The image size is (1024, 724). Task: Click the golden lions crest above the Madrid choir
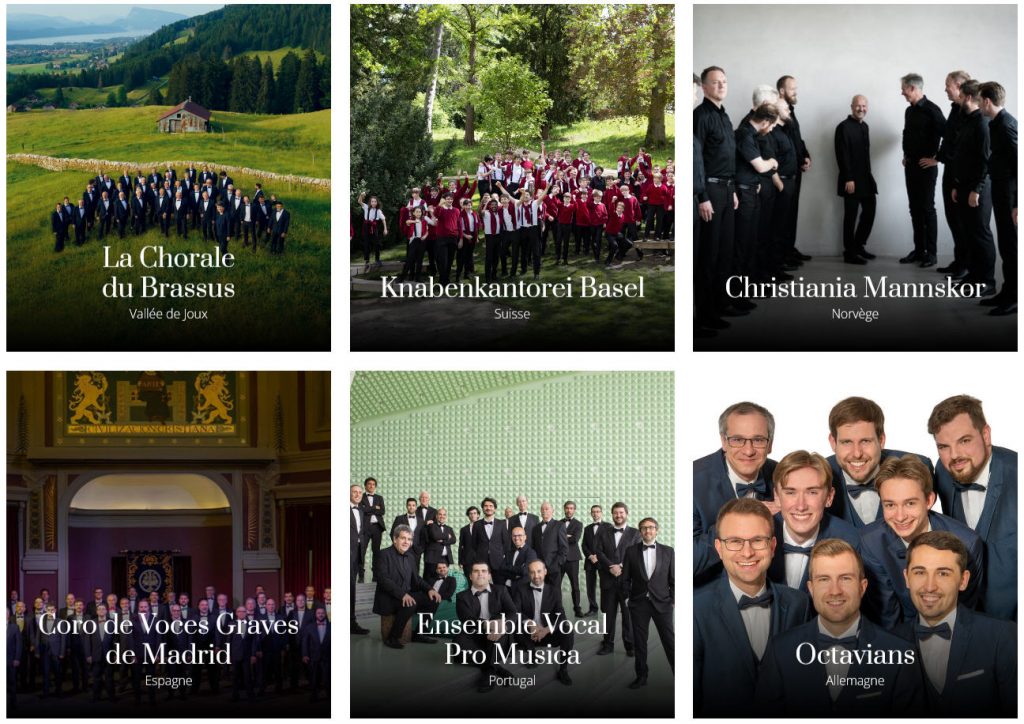pyautogui.click(x=152, y=403)
